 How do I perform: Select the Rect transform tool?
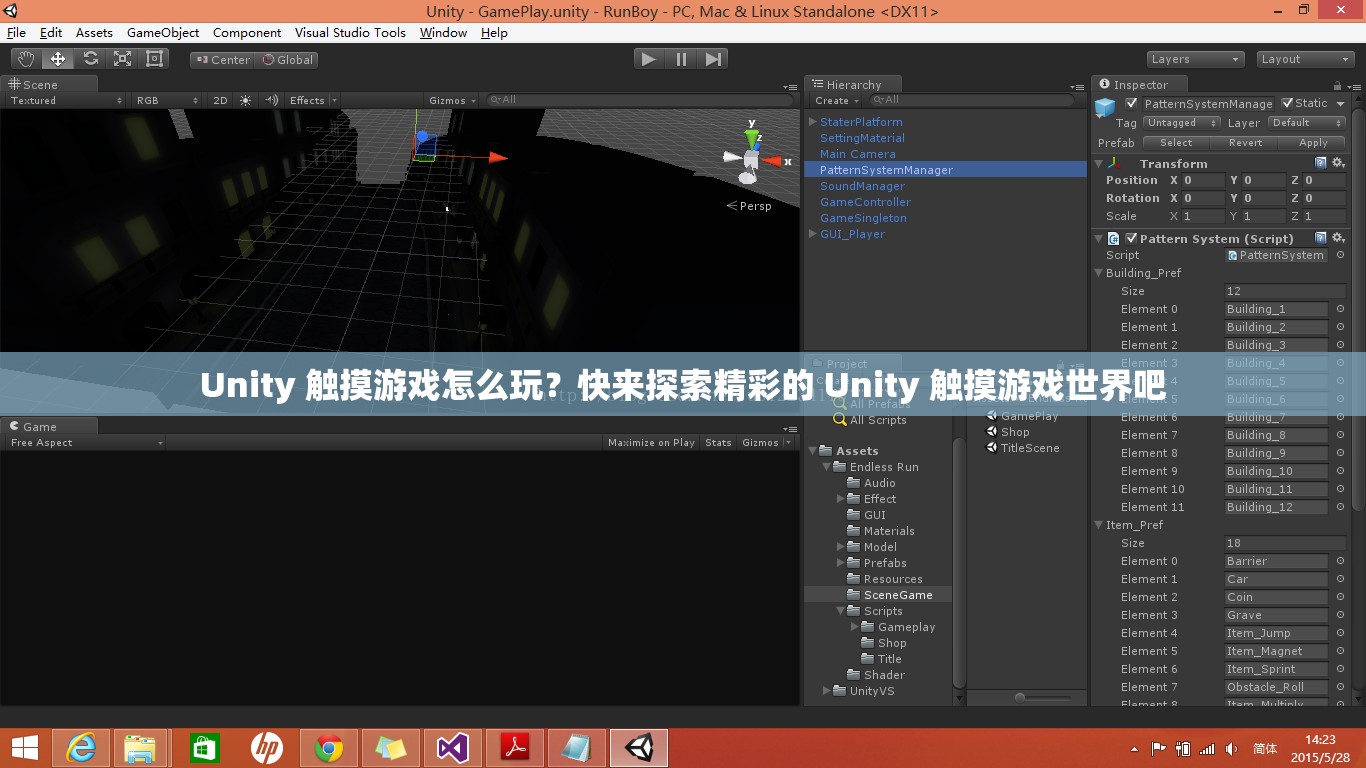(x=154, y=59)
